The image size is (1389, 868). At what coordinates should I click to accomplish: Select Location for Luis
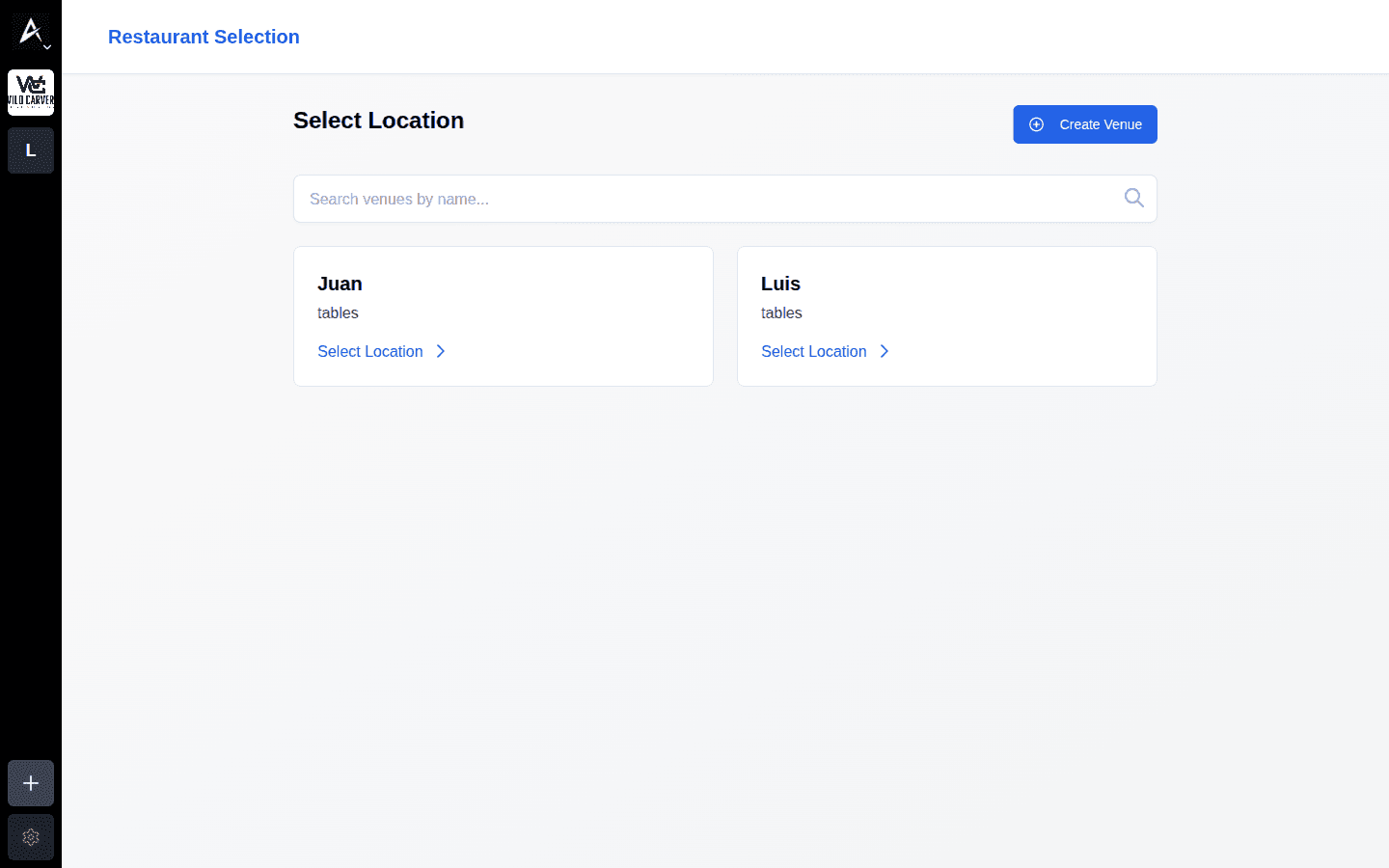point(814,351)
